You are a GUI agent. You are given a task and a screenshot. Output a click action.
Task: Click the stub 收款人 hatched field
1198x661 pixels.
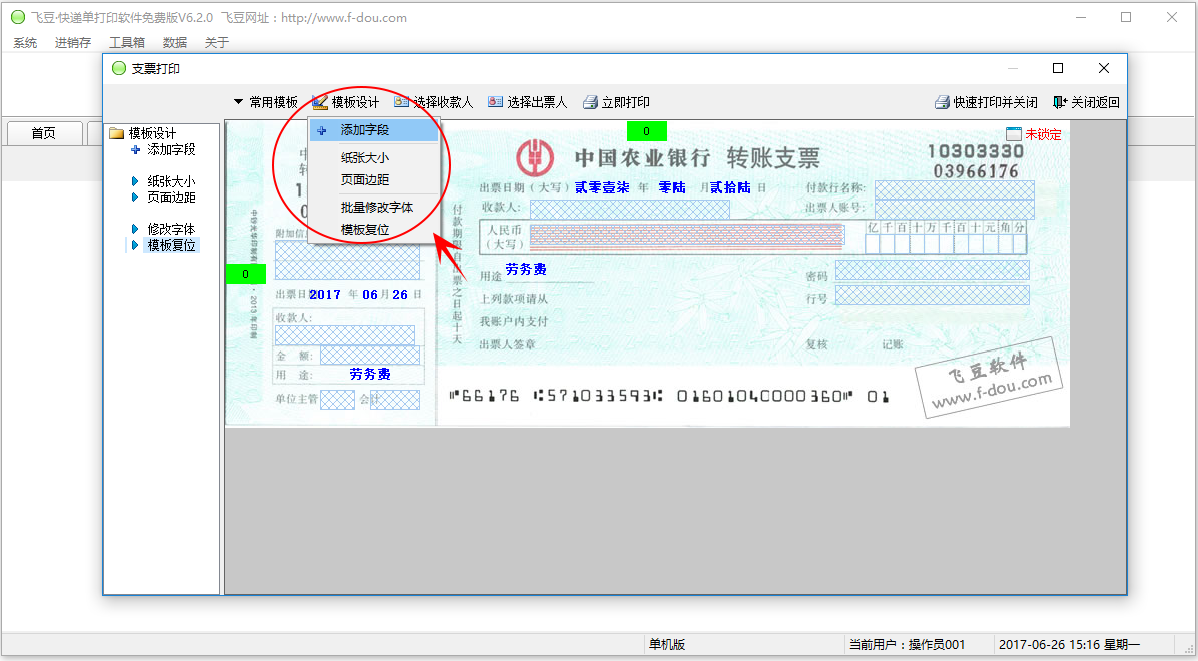point(345,335)
